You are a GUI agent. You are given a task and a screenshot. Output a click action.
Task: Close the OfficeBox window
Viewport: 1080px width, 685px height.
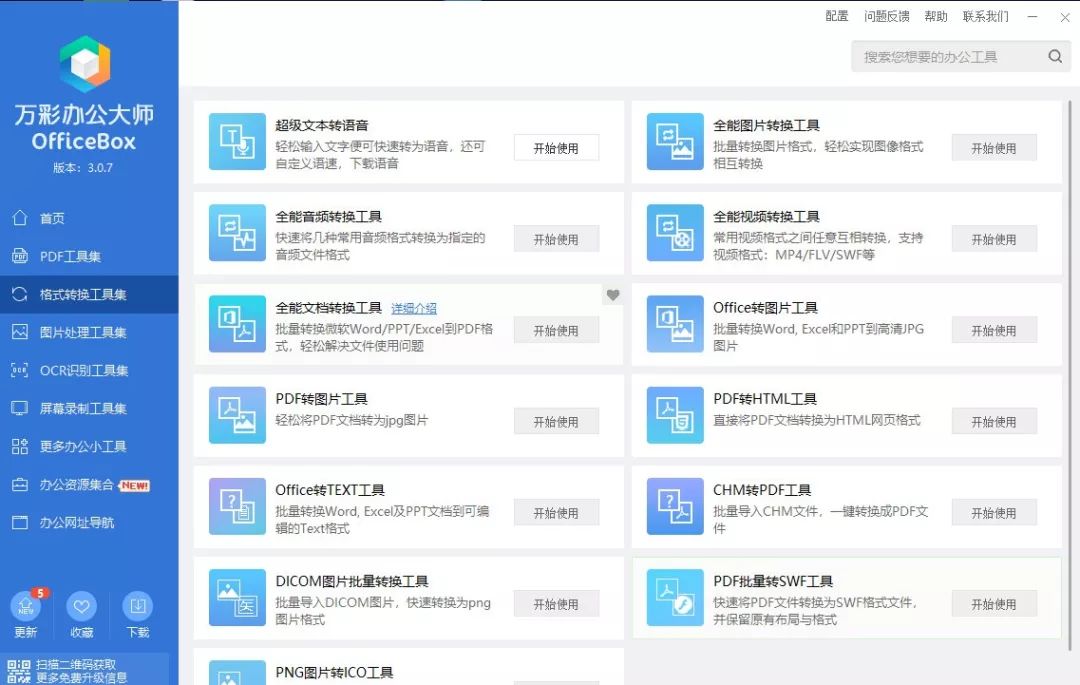point(1065,17)
